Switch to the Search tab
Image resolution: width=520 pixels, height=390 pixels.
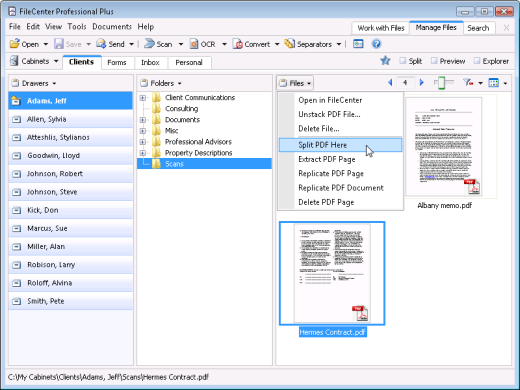[x=478, y=28]
